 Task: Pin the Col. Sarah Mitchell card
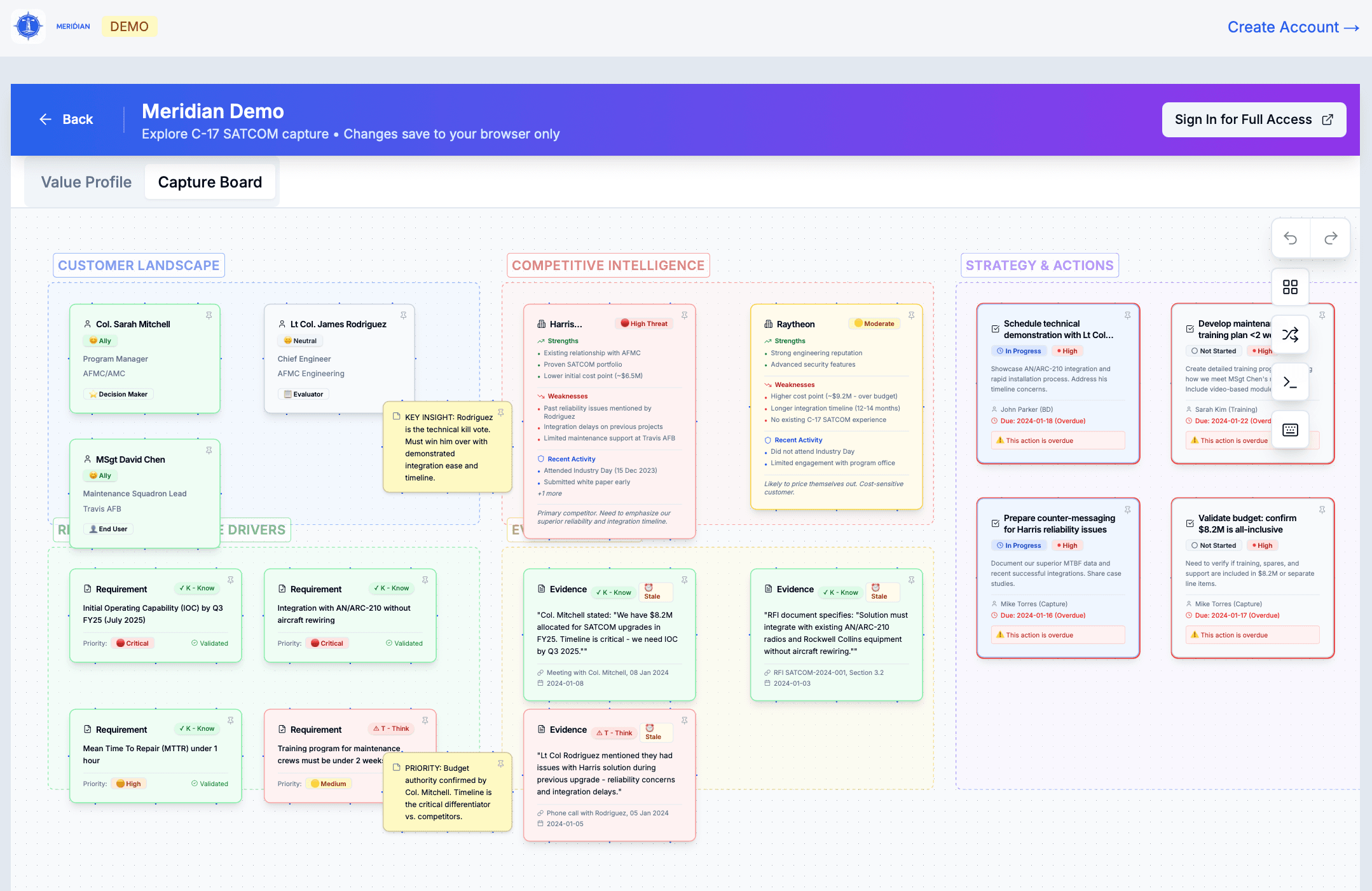tap(209, 315)
